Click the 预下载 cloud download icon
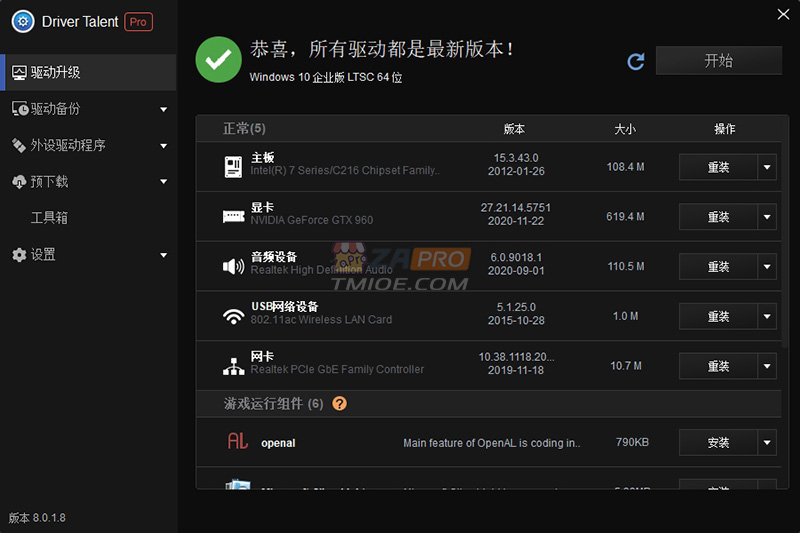This screenshot has height=533, width=800. pyautogui.click(x=19, y=182)
